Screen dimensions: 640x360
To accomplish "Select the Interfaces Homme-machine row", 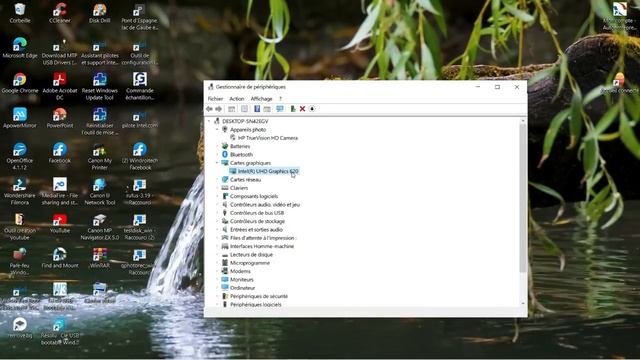I will (258, 247).
